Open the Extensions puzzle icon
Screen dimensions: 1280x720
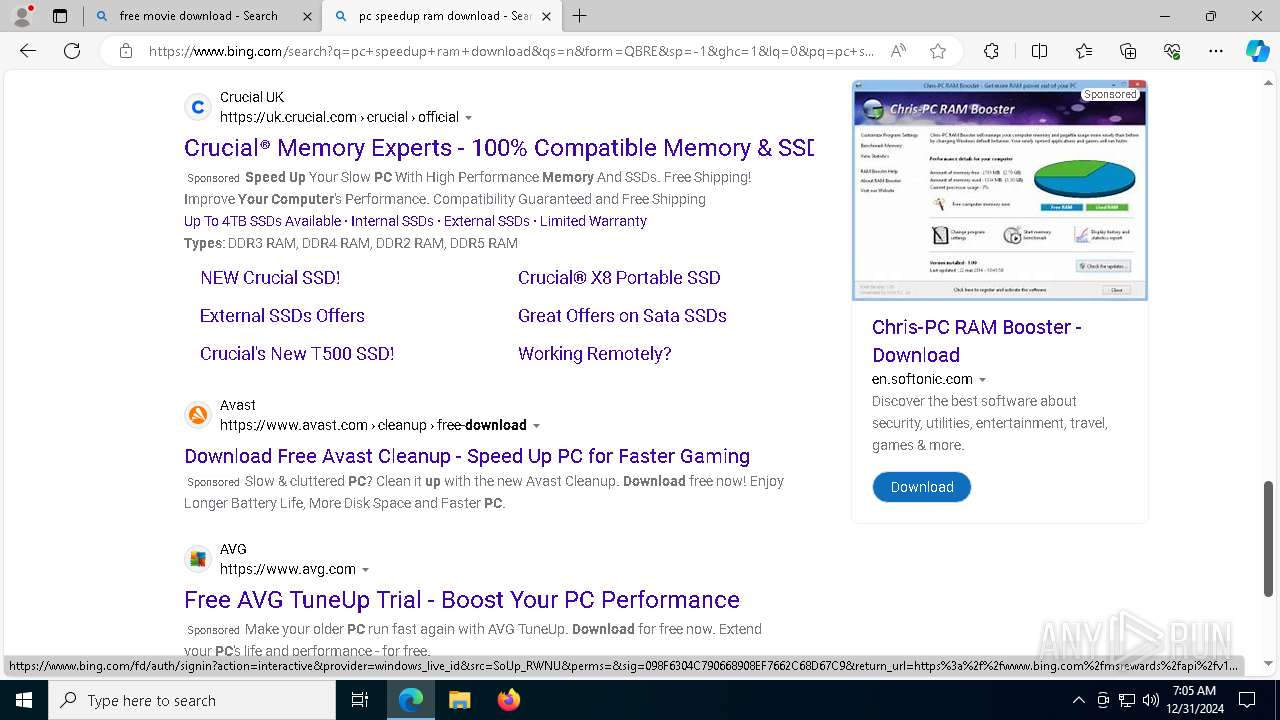pyautogui.click(x=991, y=51)
